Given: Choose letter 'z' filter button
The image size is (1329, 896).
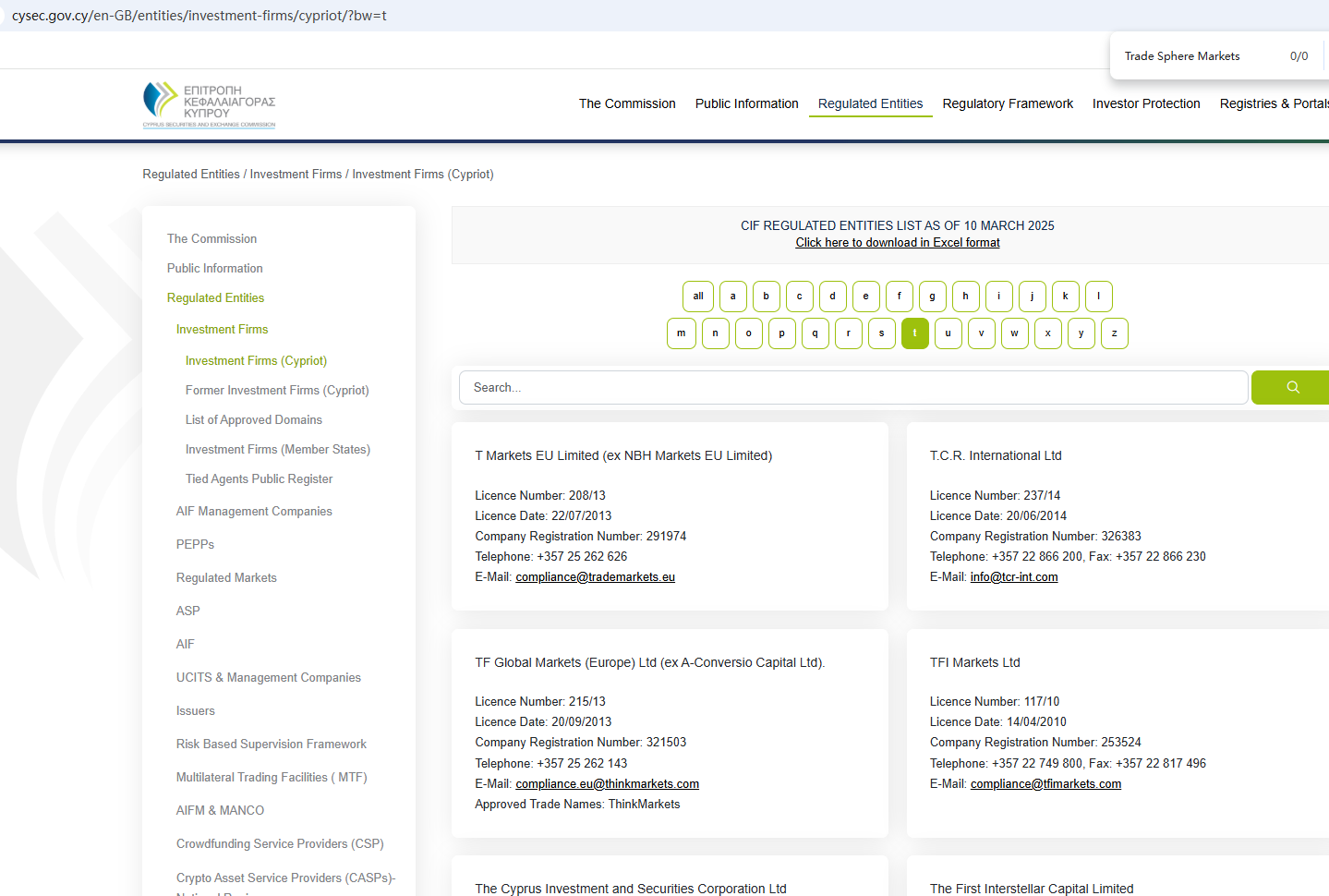Looking at the screenshot, I should (x=1115, y=333).
